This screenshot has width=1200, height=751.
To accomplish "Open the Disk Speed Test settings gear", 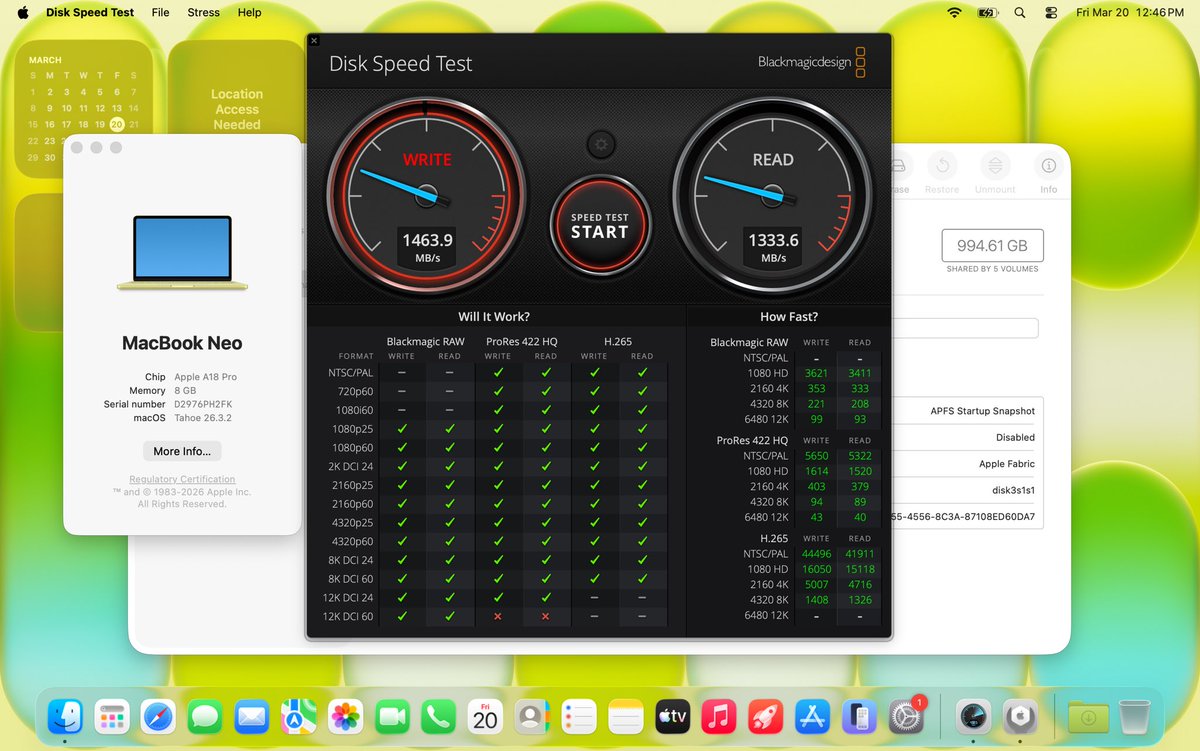I will pyautogui.click(x=600, y=144).
